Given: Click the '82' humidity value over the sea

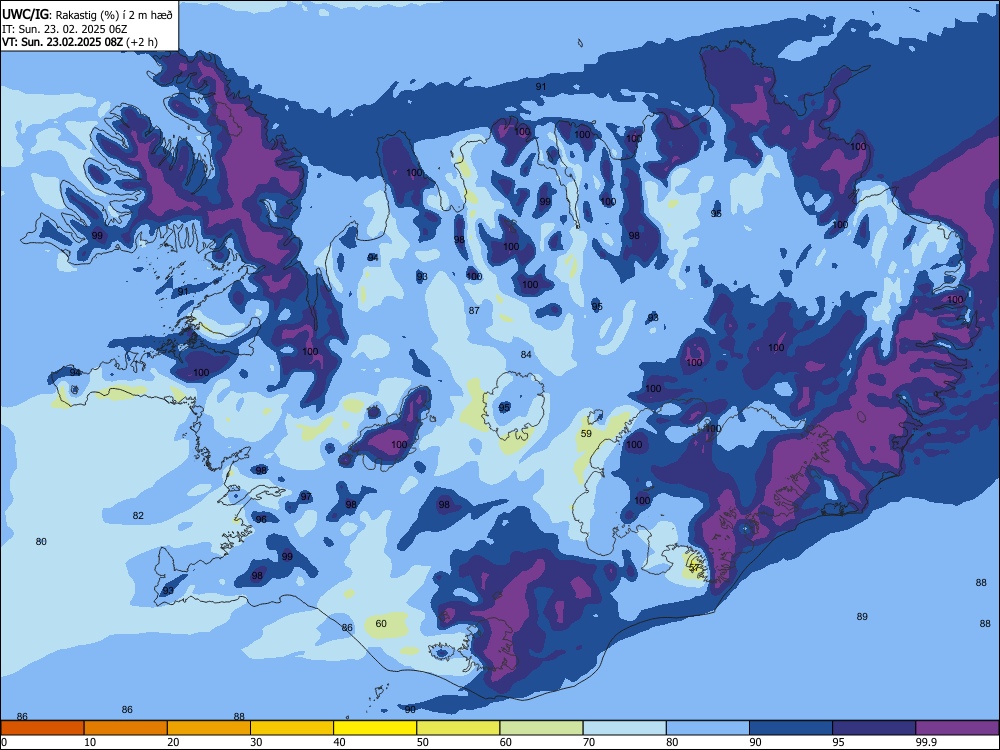Looking at the screenshot, I should [138, 515].
